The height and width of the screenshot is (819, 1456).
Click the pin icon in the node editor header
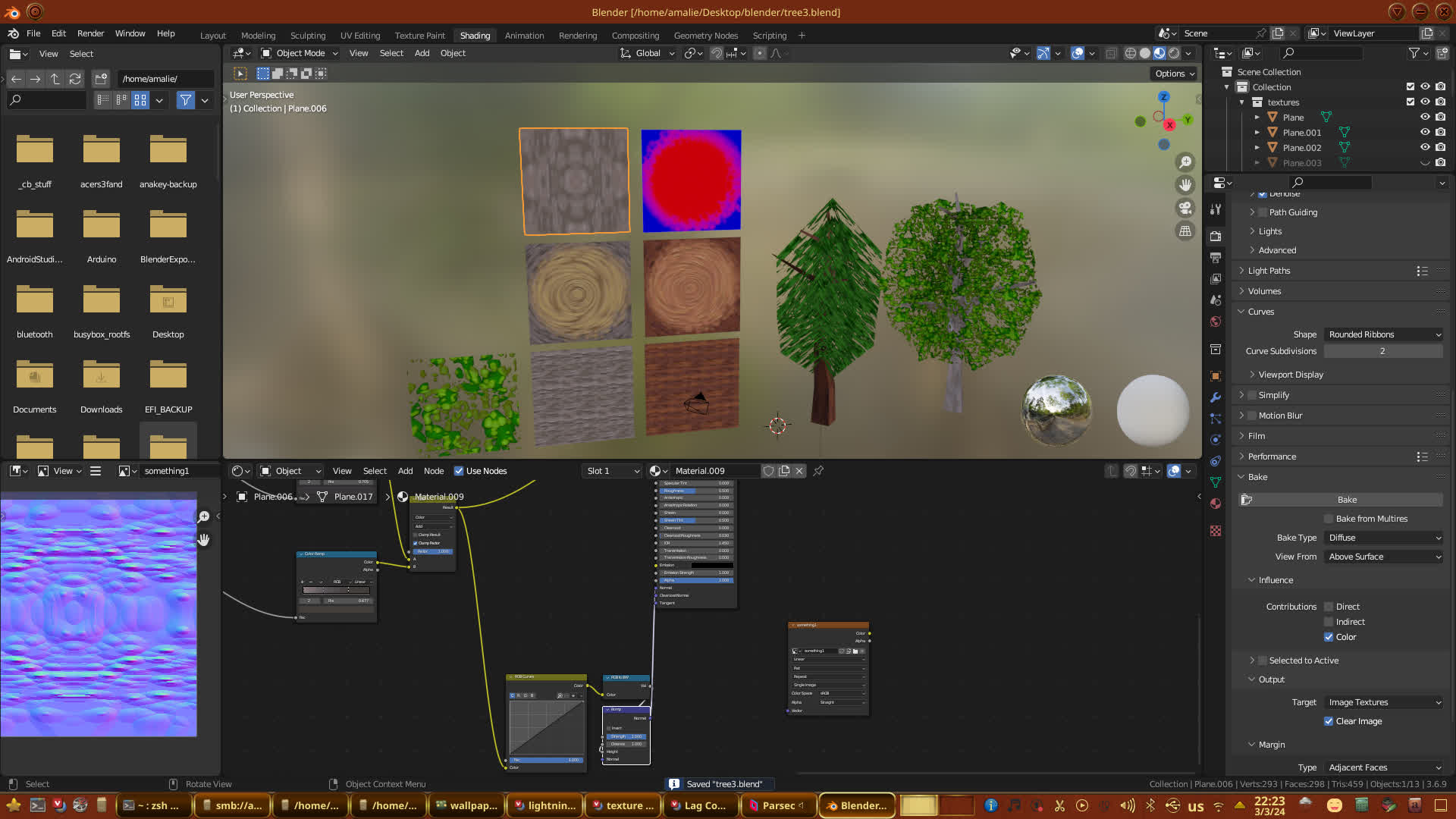818,471
